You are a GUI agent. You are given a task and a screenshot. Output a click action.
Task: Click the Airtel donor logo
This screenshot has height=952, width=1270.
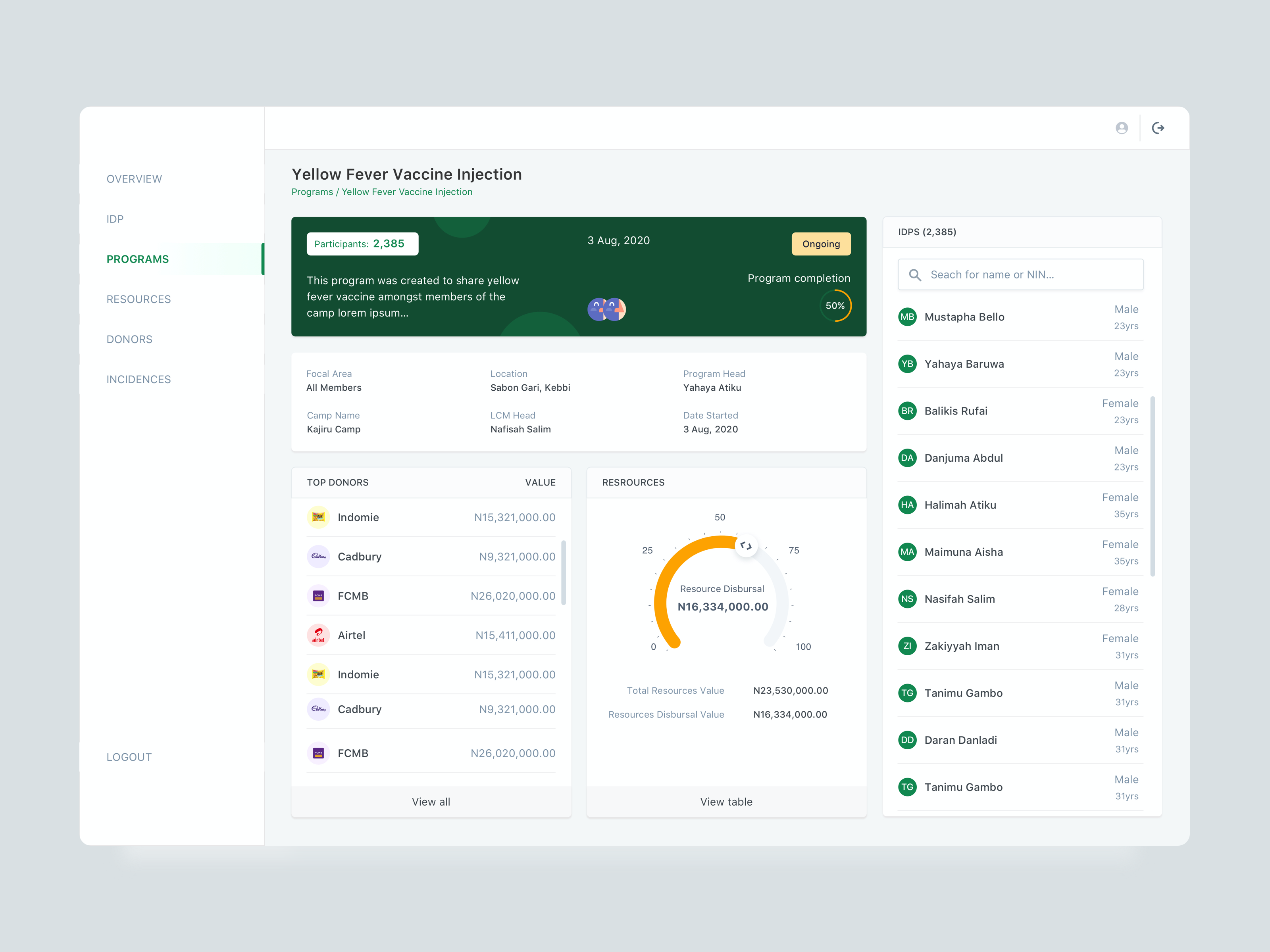pos(318,635)
